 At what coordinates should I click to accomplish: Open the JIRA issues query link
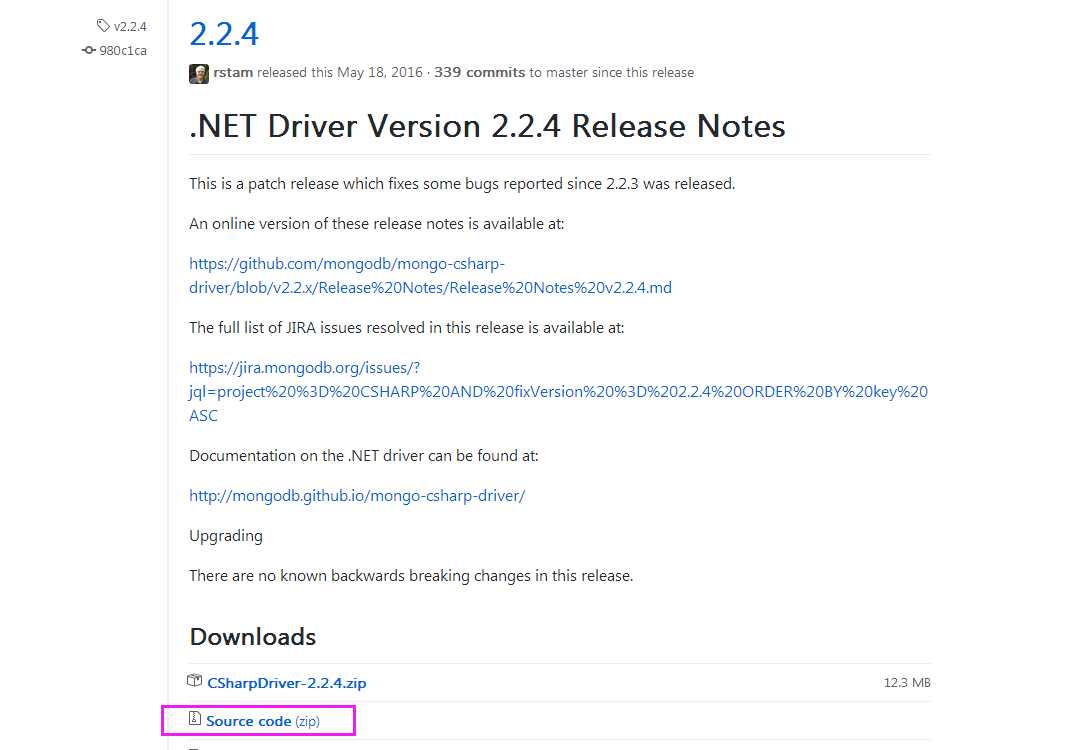(558, 391)
